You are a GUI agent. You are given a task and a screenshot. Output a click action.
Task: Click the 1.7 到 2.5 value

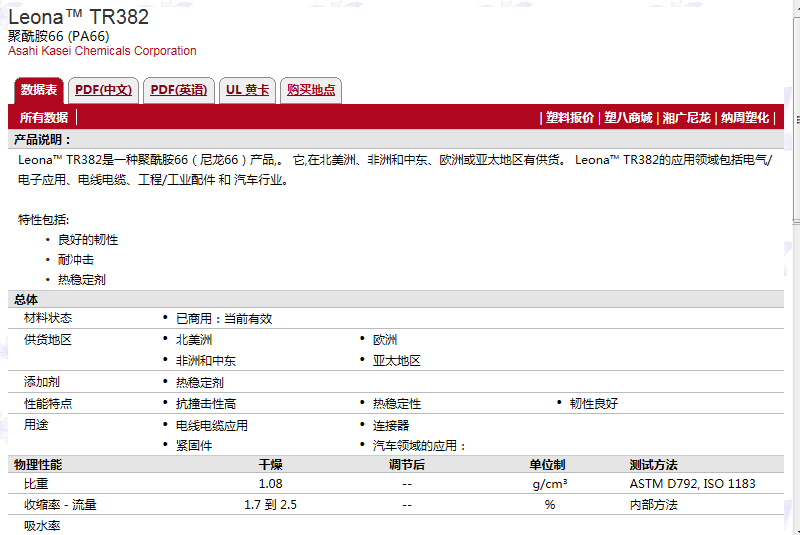pyautogui.click(x=270, y=505)
